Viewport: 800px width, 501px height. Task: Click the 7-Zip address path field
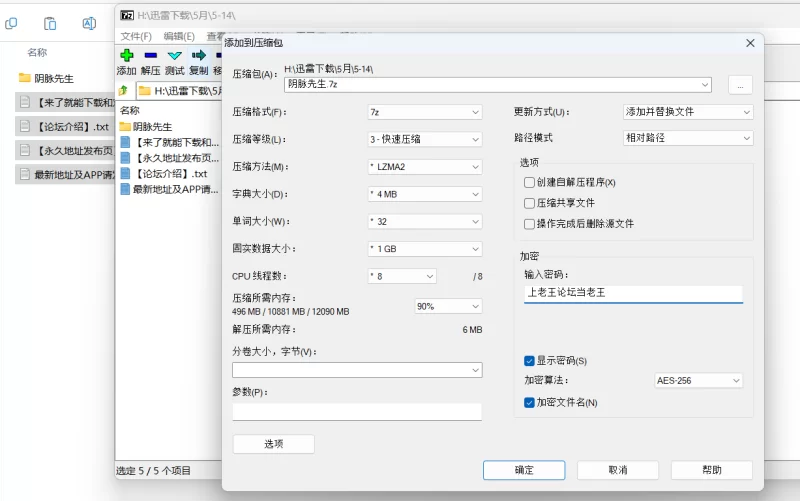click(180, 91)
